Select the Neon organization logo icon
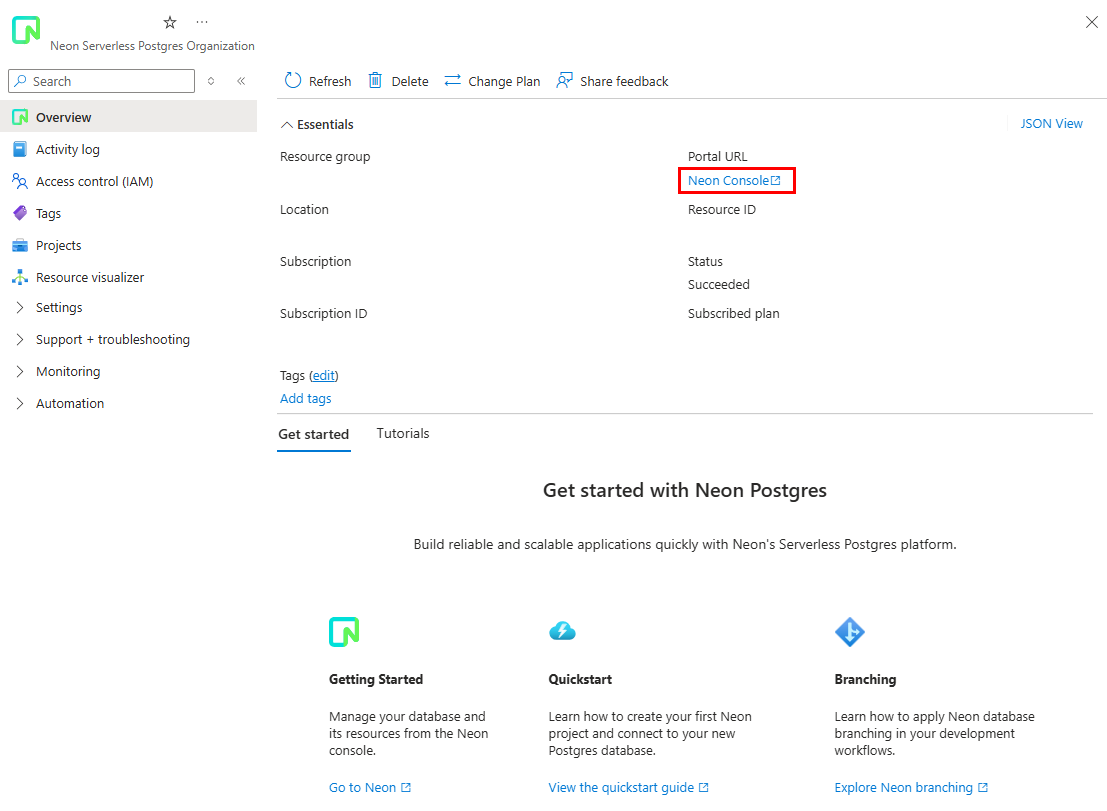 click(x=25, y=29)
